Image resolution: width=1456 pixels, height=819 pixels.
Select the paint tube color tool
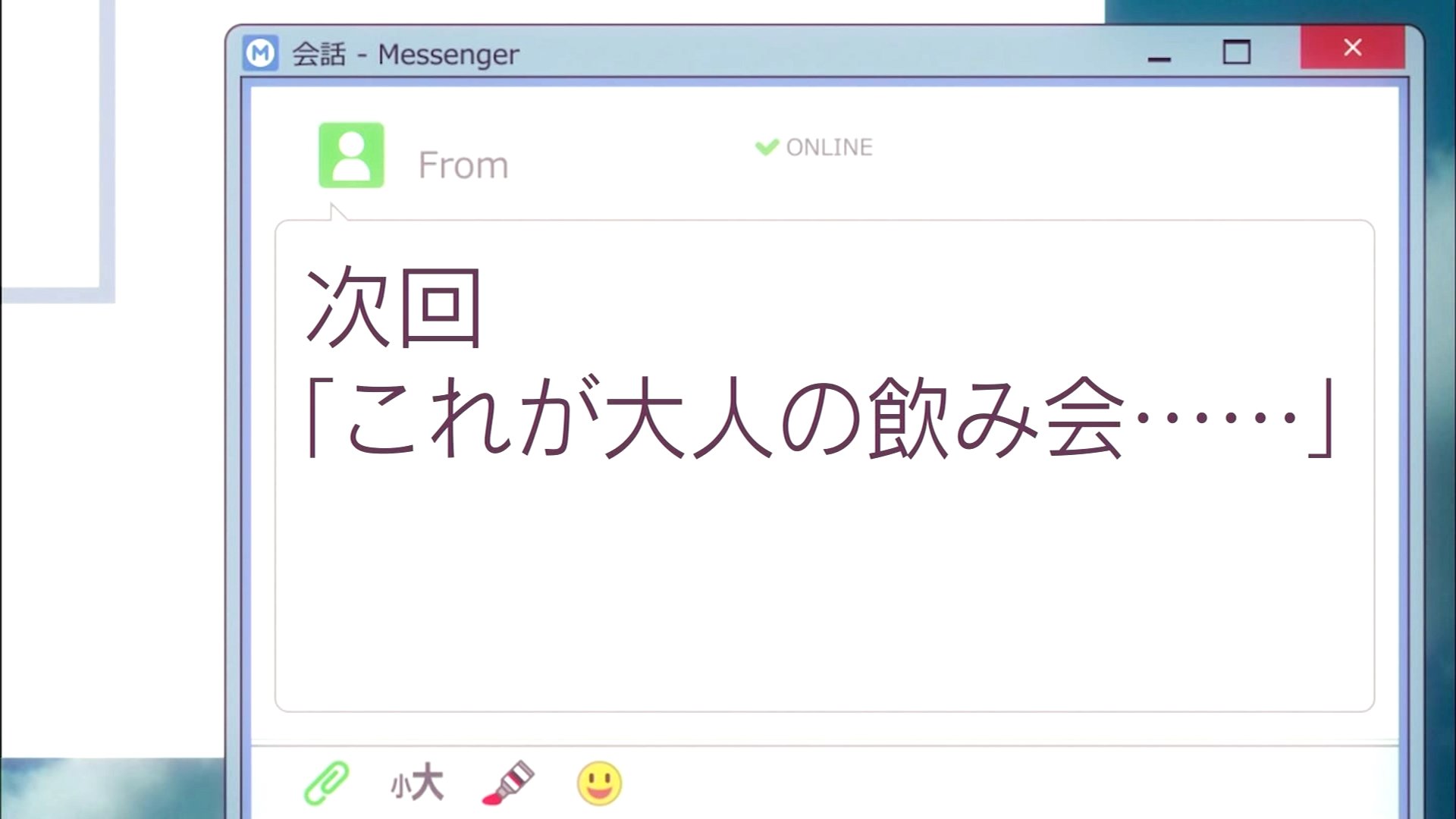tap(508, 783)
